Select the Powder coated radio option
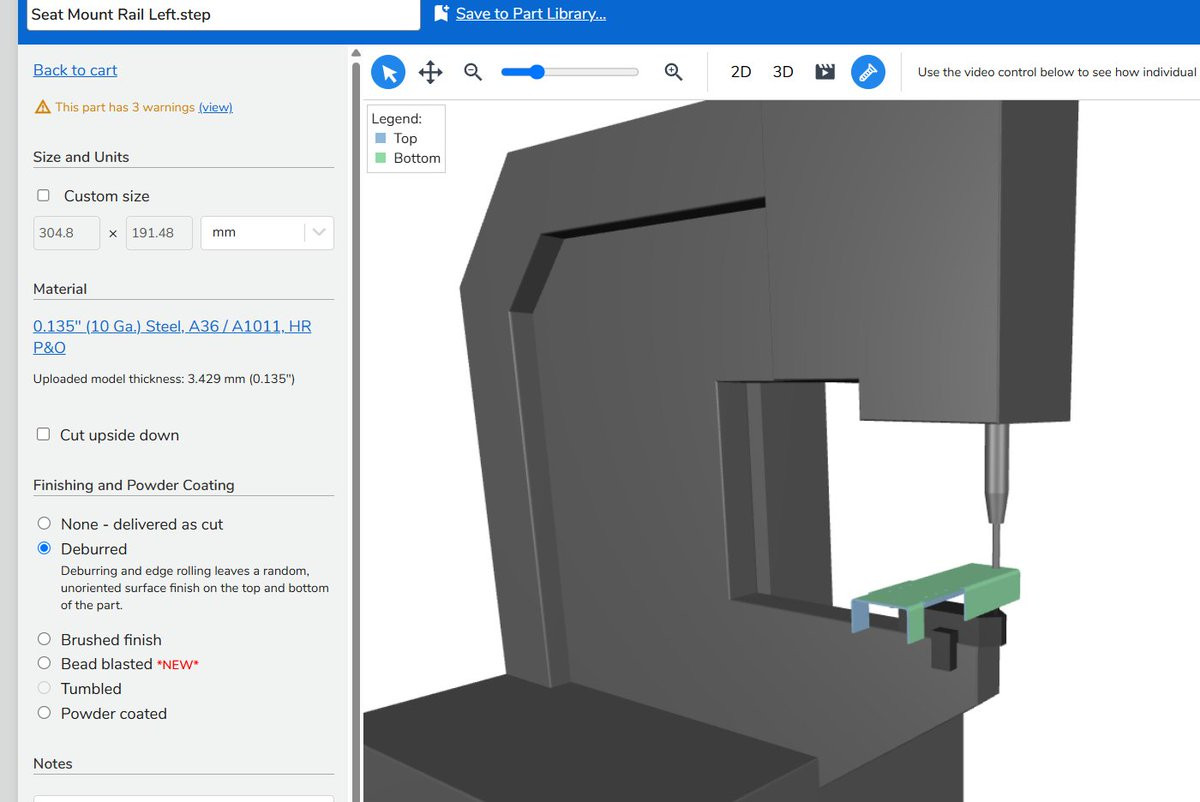Viewport: 1200px width, 802px height. coord(44,713)
